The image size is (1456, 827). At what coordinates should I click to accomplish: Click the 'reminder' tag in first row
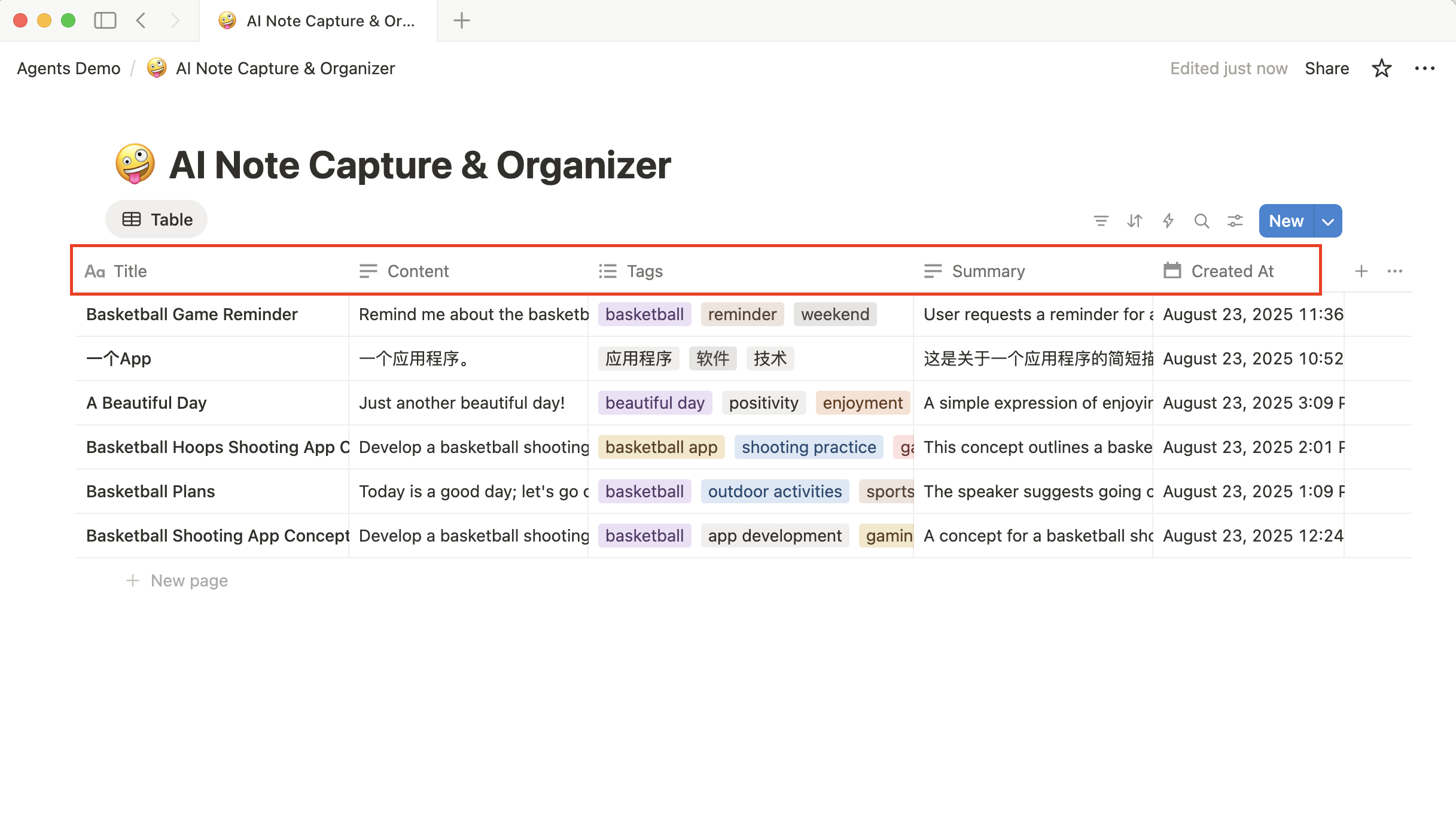pyautogui.click(x=742, y=314)
